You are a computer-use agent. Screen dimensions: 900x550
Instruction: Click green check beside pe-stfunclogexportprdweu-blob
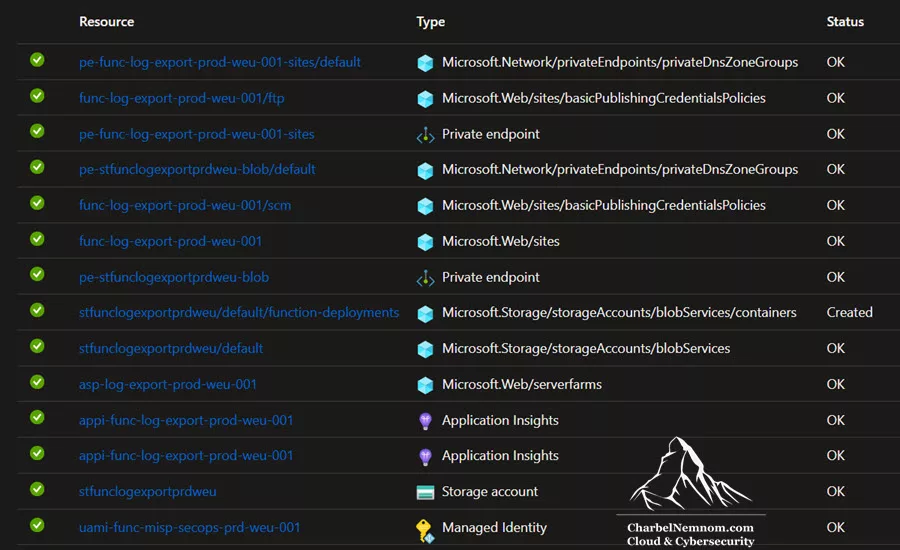point(37,274)
